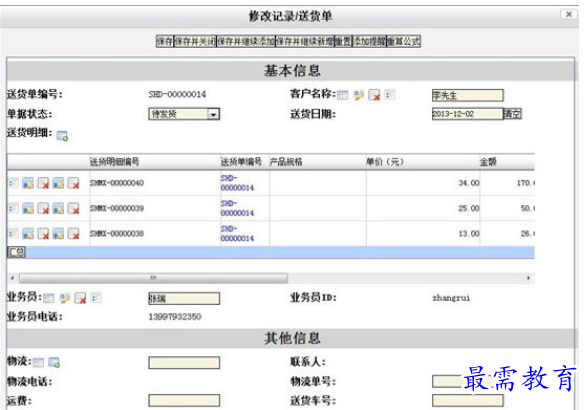This screenshot has width=585, height=410.
Task: Click 保存并继续新增 button
Action: click(x=305, y=41)
